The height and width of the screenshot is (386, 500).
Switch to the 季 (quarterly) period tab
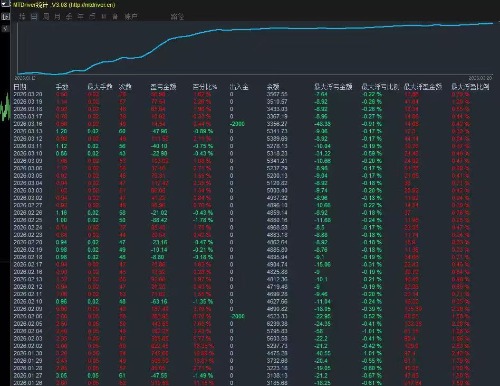(69, 16)
